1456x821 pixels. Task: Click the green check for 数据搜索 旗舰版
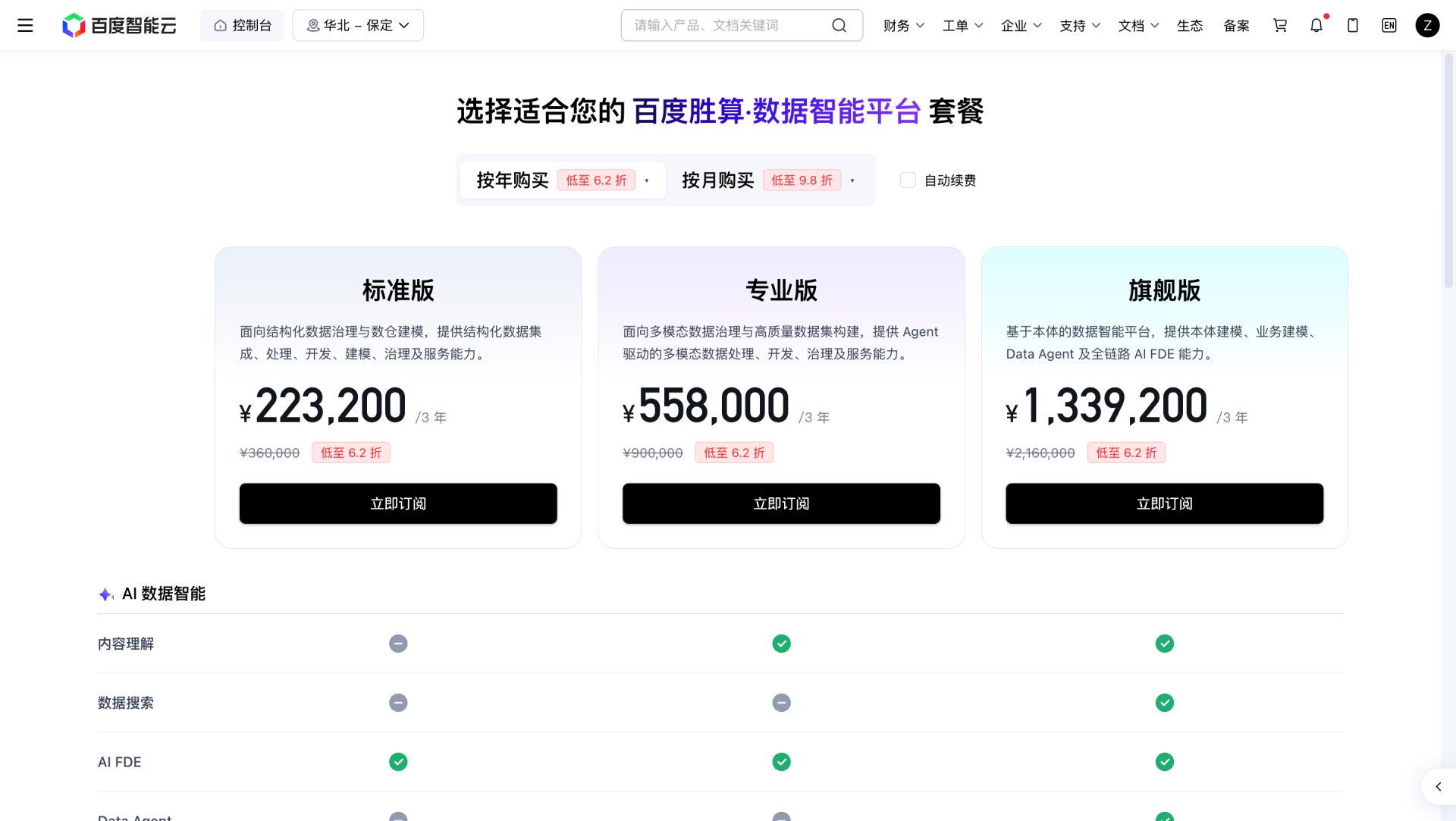pyautogui.click(x=1165, y=703)
